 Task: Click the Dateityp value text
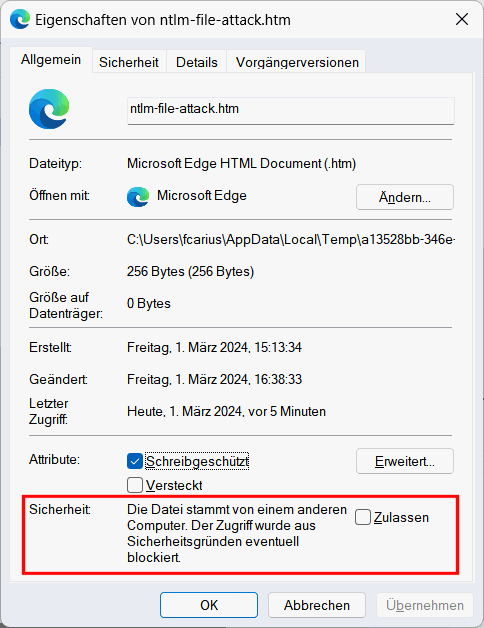click(242, 163)
